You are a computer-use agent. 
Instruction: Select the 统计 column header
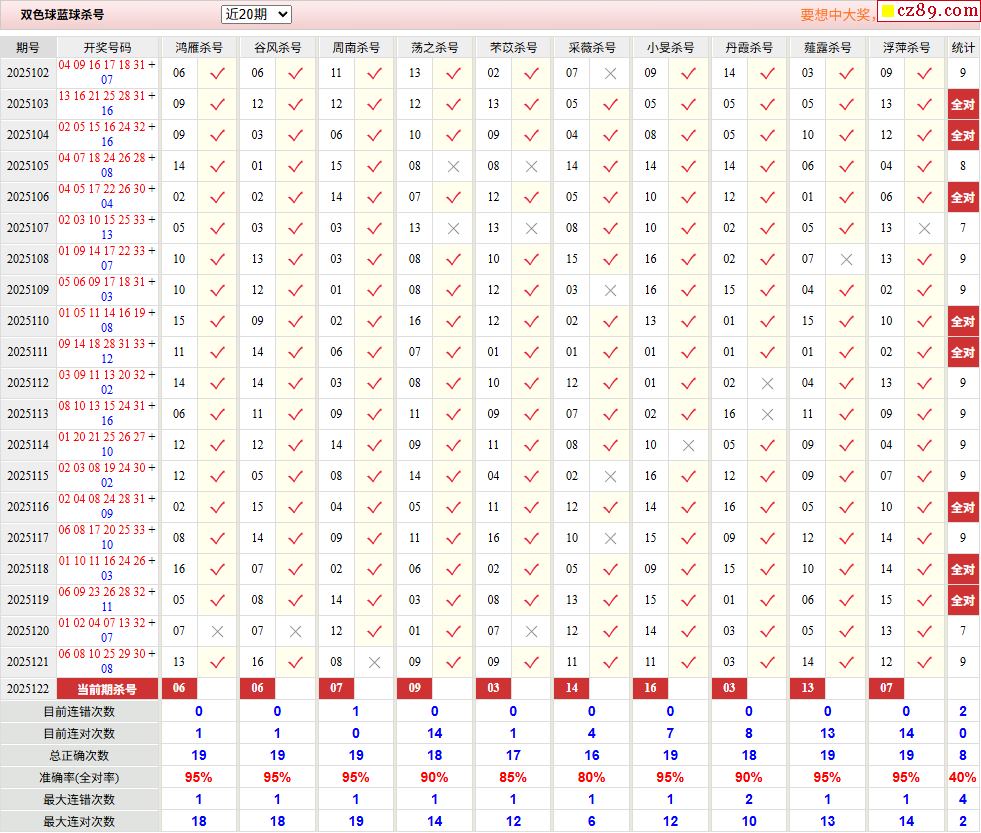[962, 47]
